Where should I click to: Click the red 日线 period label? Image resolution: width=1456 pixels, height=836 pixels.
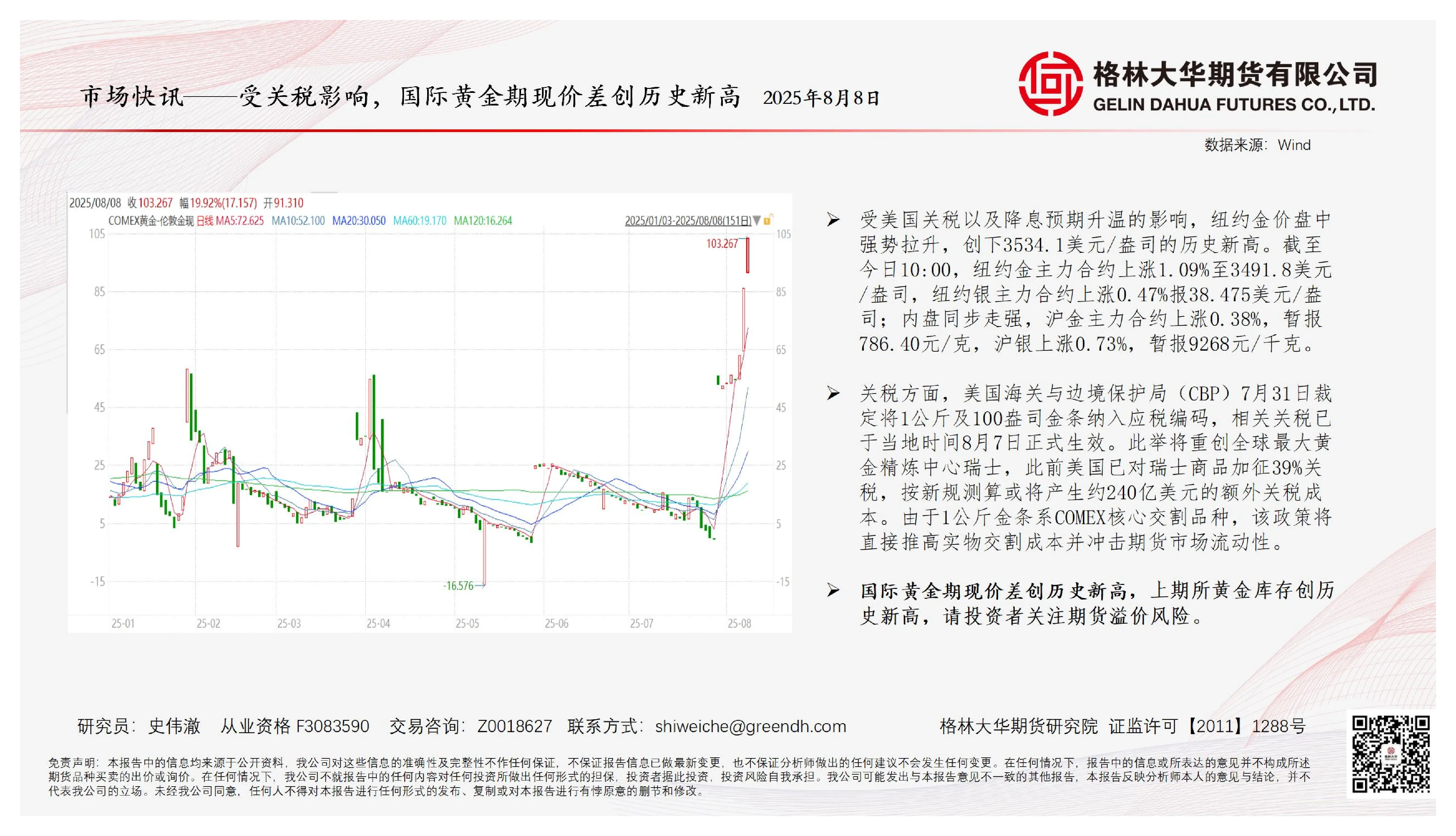click(x=205, y=221)
